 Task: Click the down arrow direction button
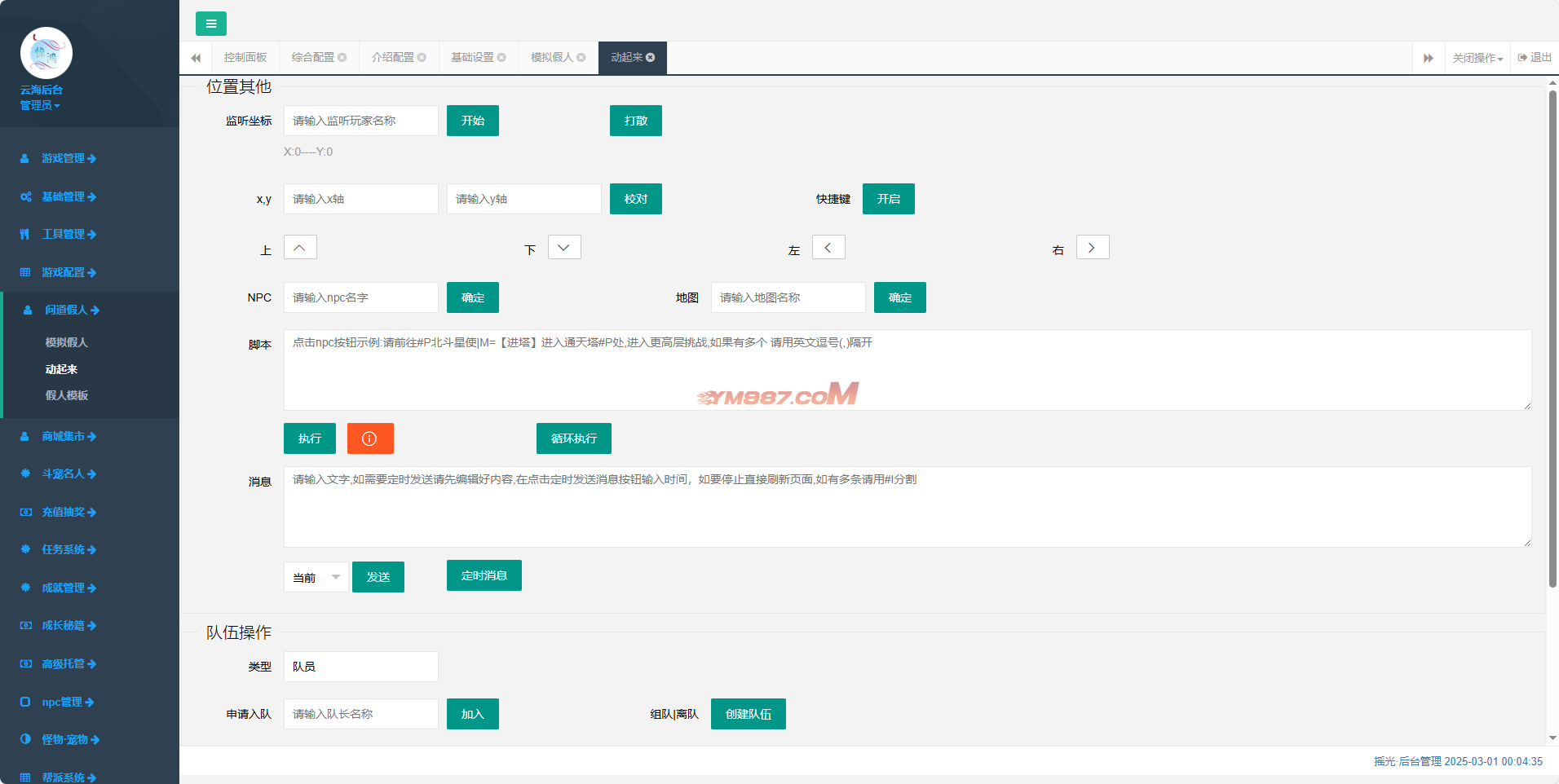(564, 248)
